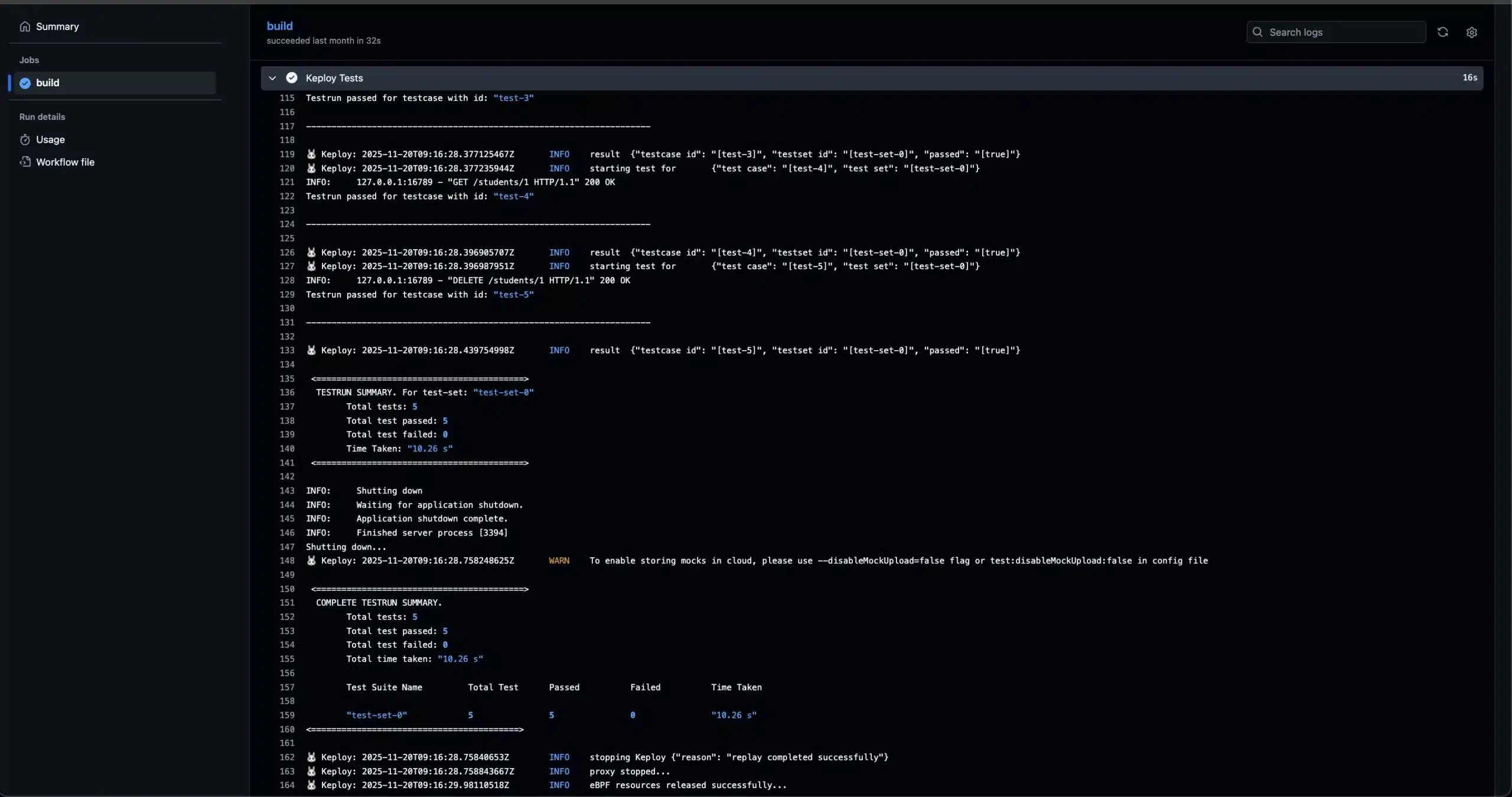Open log display settings via gear icon
The image size is (1512, 797).
[x=1472, y=32]
